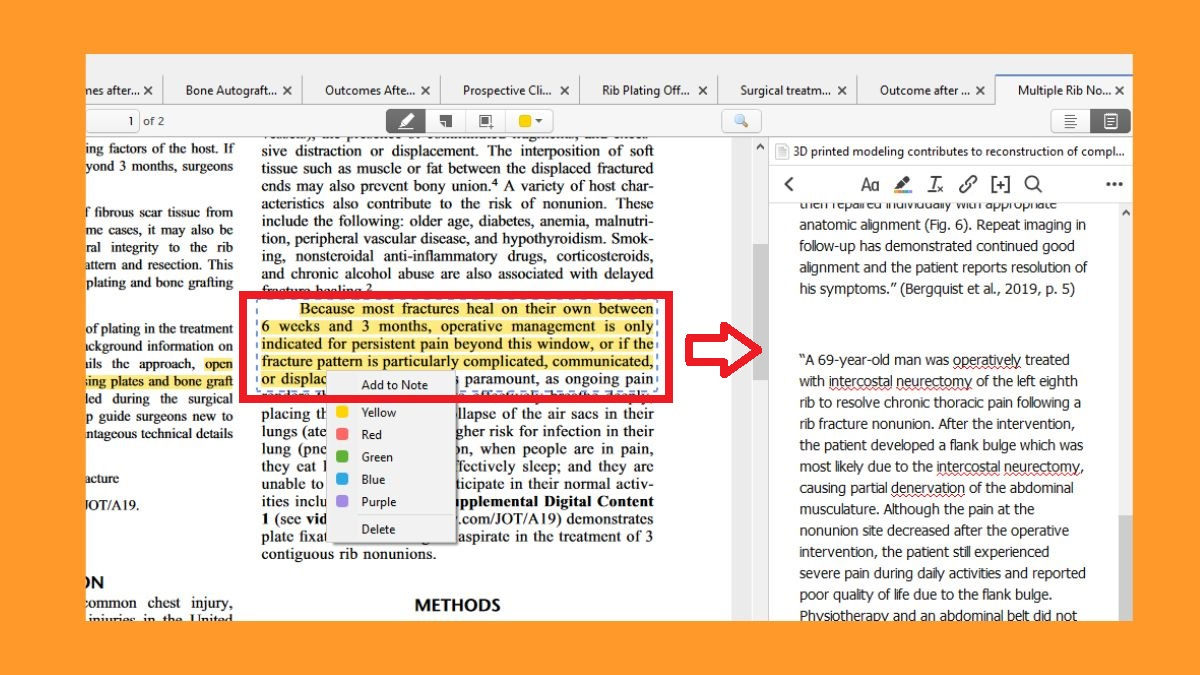Click the METHODS heading in PDF
This screenshot has height=675, width=1200.
point(457,605)
